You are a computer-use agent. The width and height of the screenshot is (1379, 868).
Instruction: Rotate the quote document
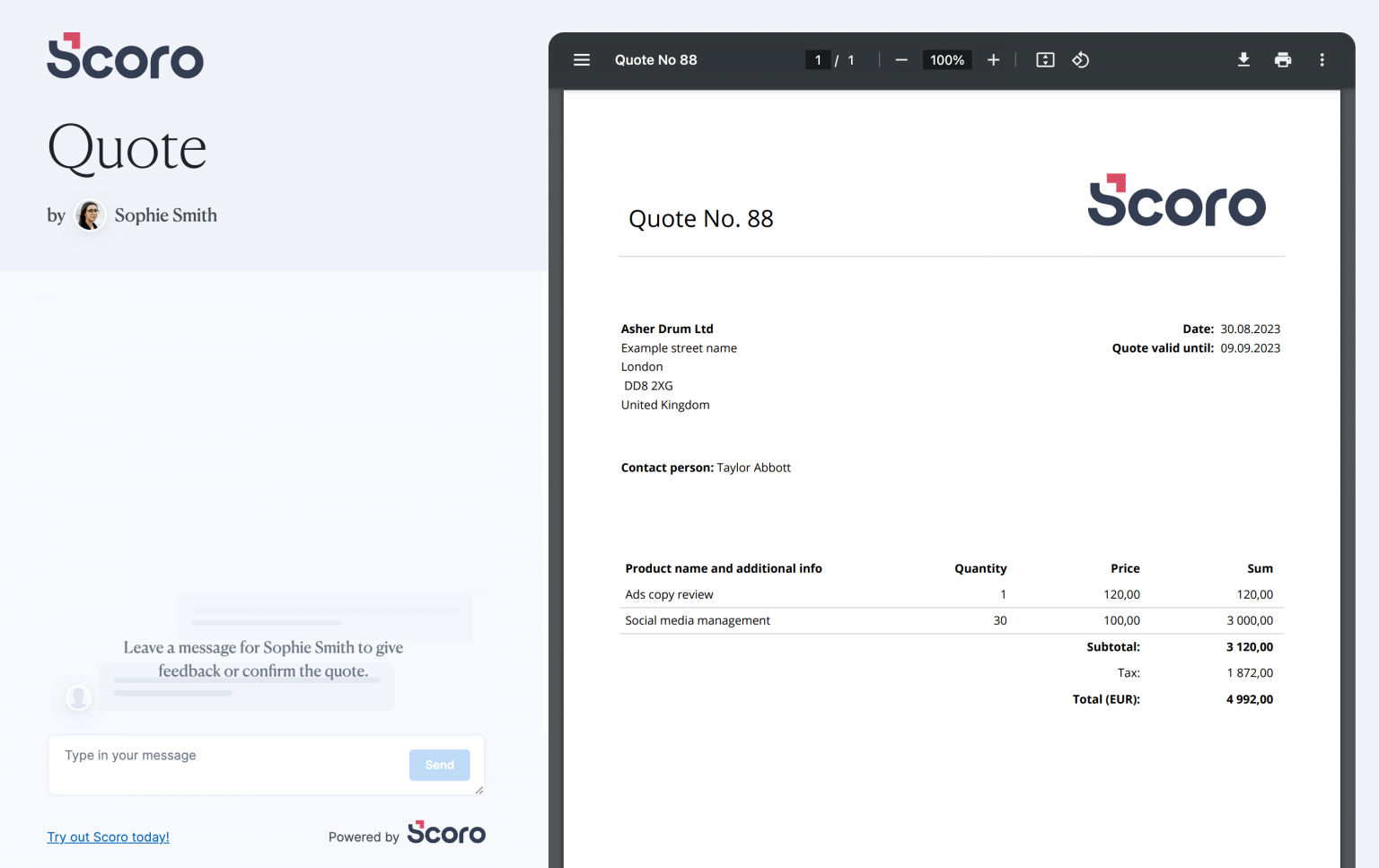(x=1080, y=59)
